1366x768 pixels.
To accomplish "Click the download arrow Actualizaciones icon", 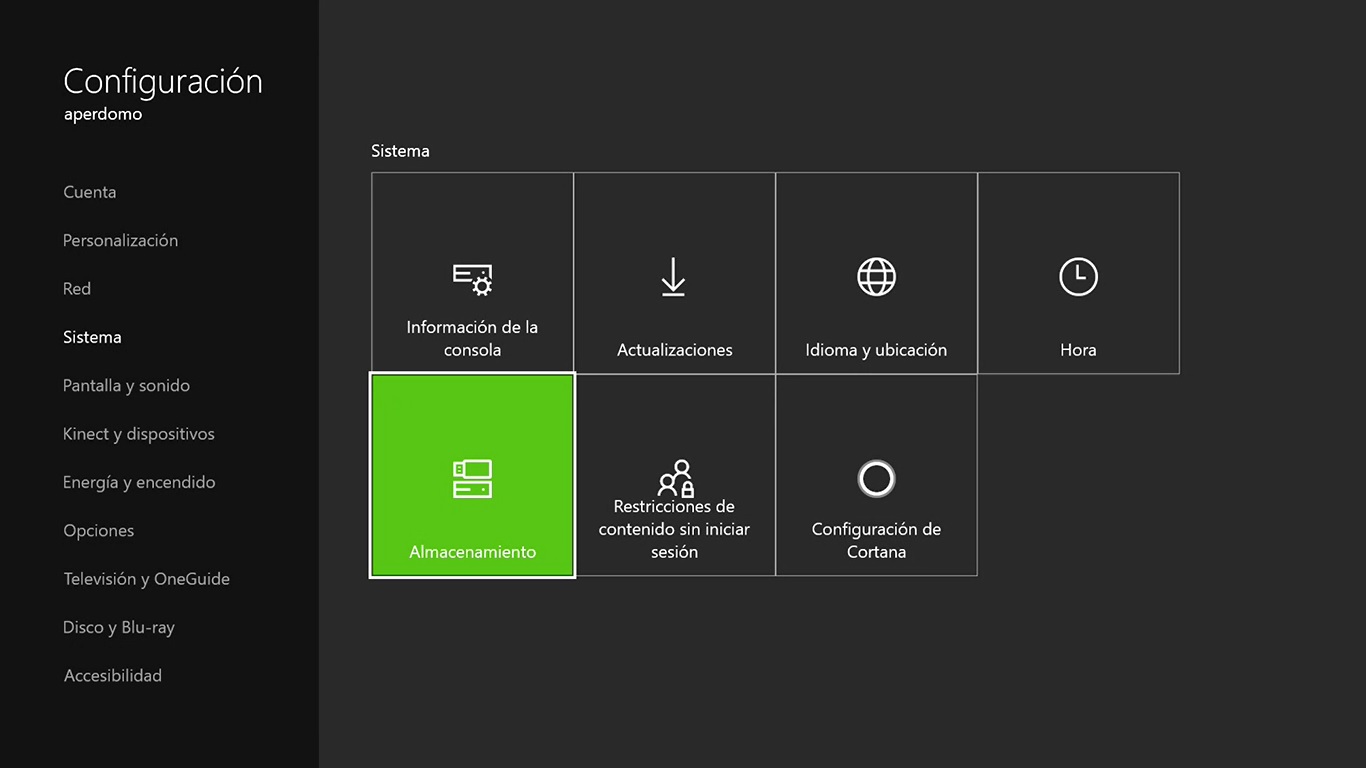I will coord(673,277).
